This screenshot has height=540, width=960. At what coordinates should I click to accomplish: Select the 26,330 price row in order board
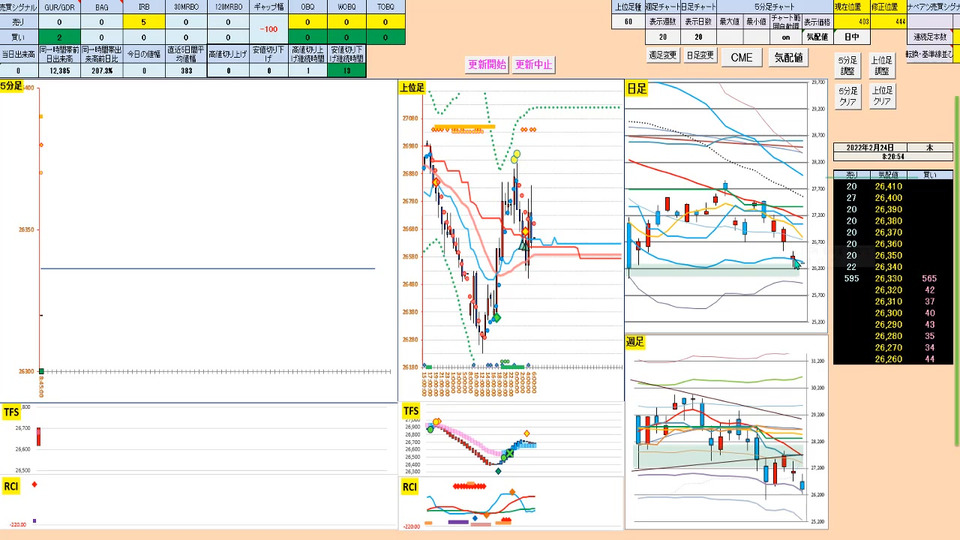pos(893,279)
